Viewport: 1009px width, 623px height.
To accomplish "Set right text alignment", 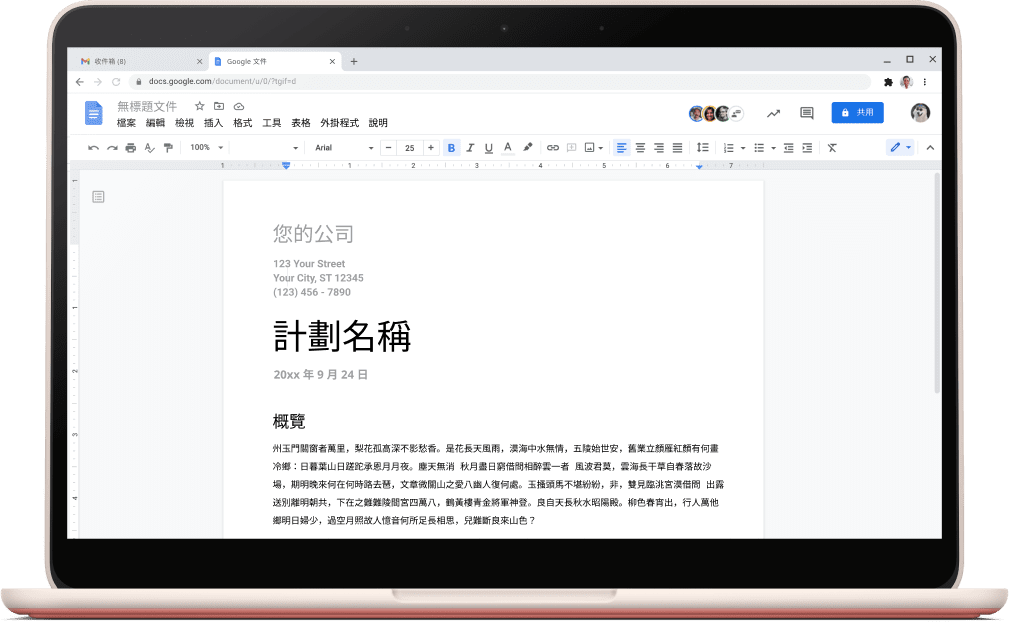I will 659,148.
